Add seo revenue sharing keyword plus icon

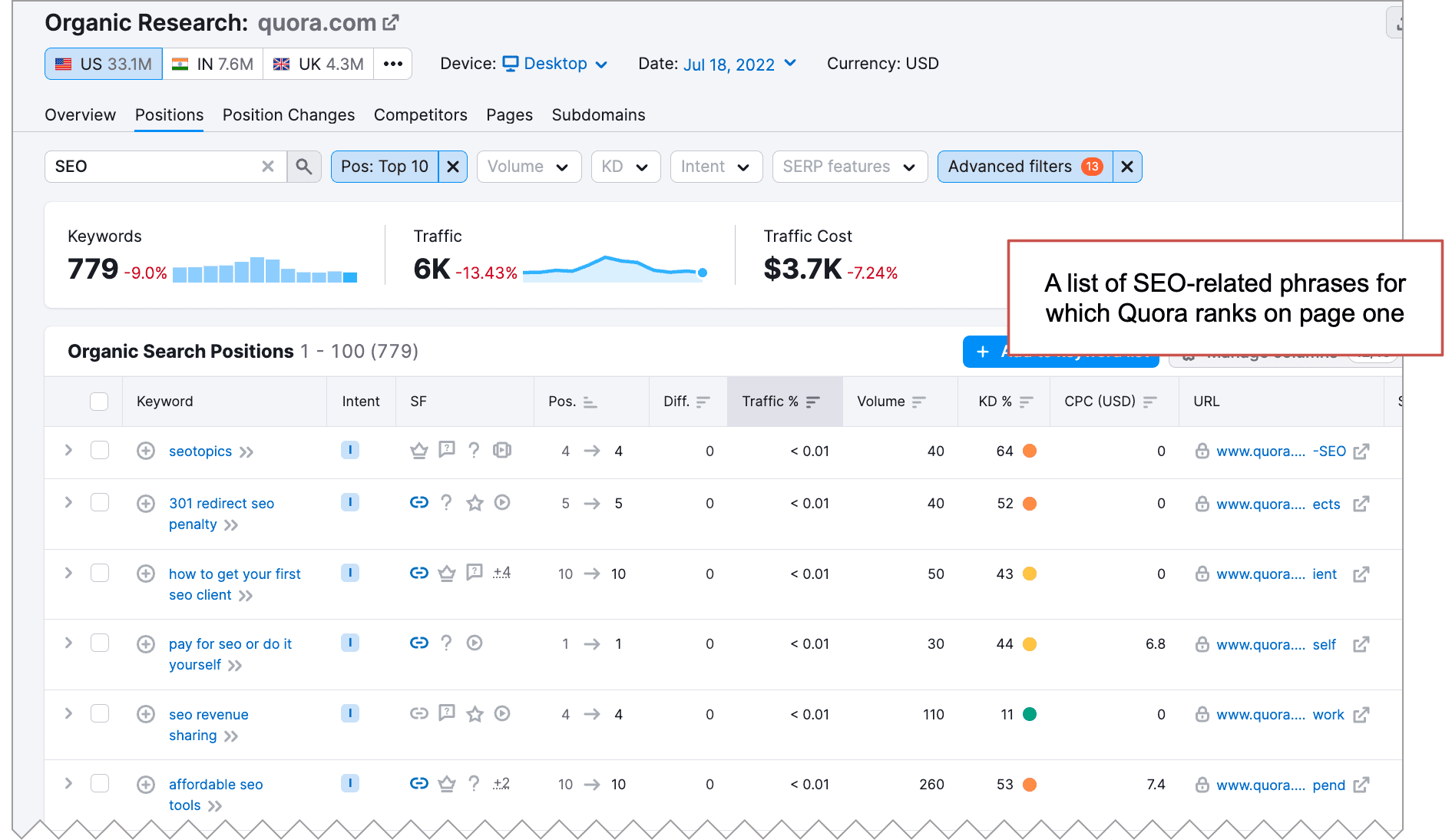point(146,714)
